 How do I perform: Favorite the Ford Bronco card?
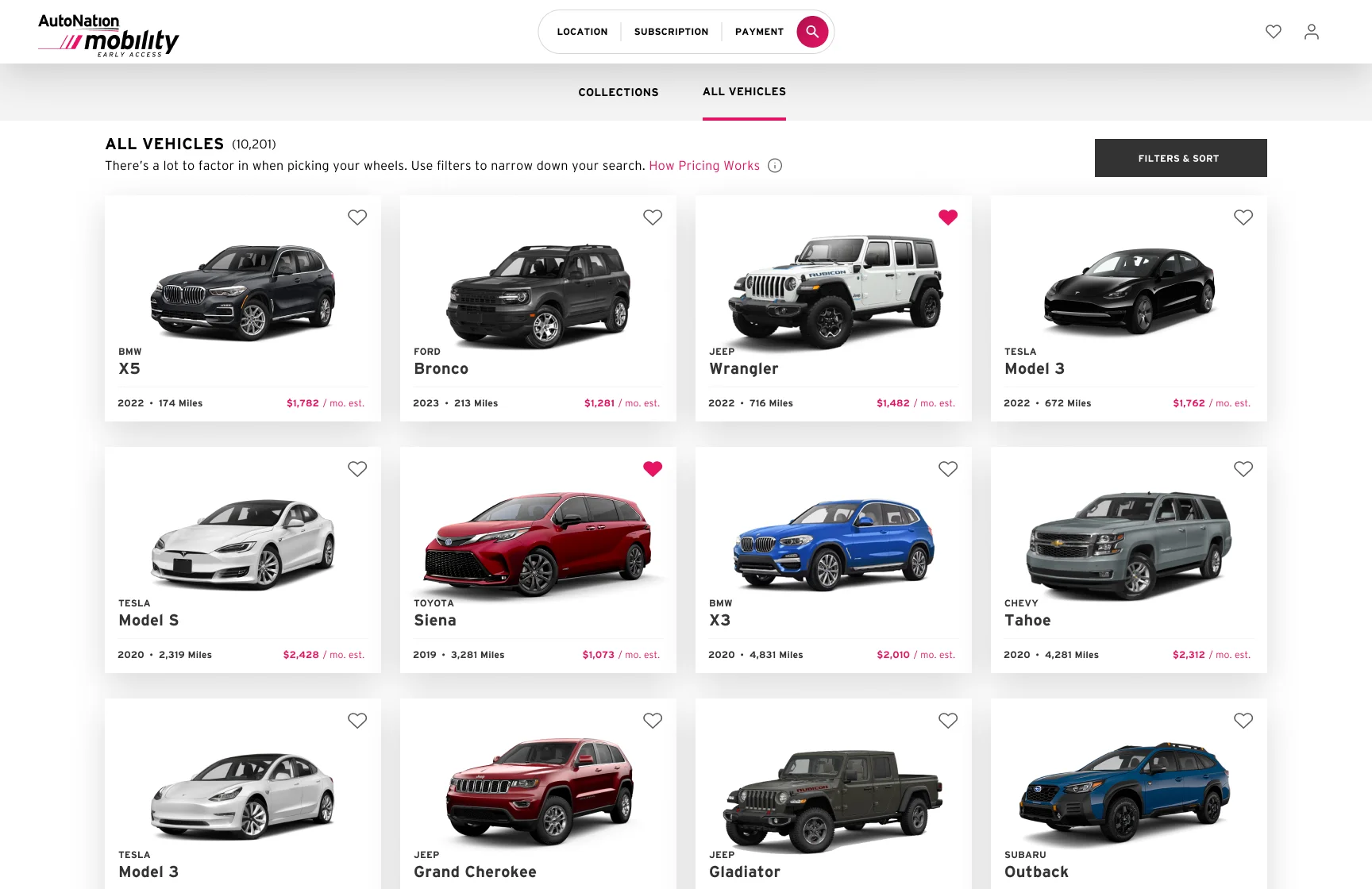(653, 217)
